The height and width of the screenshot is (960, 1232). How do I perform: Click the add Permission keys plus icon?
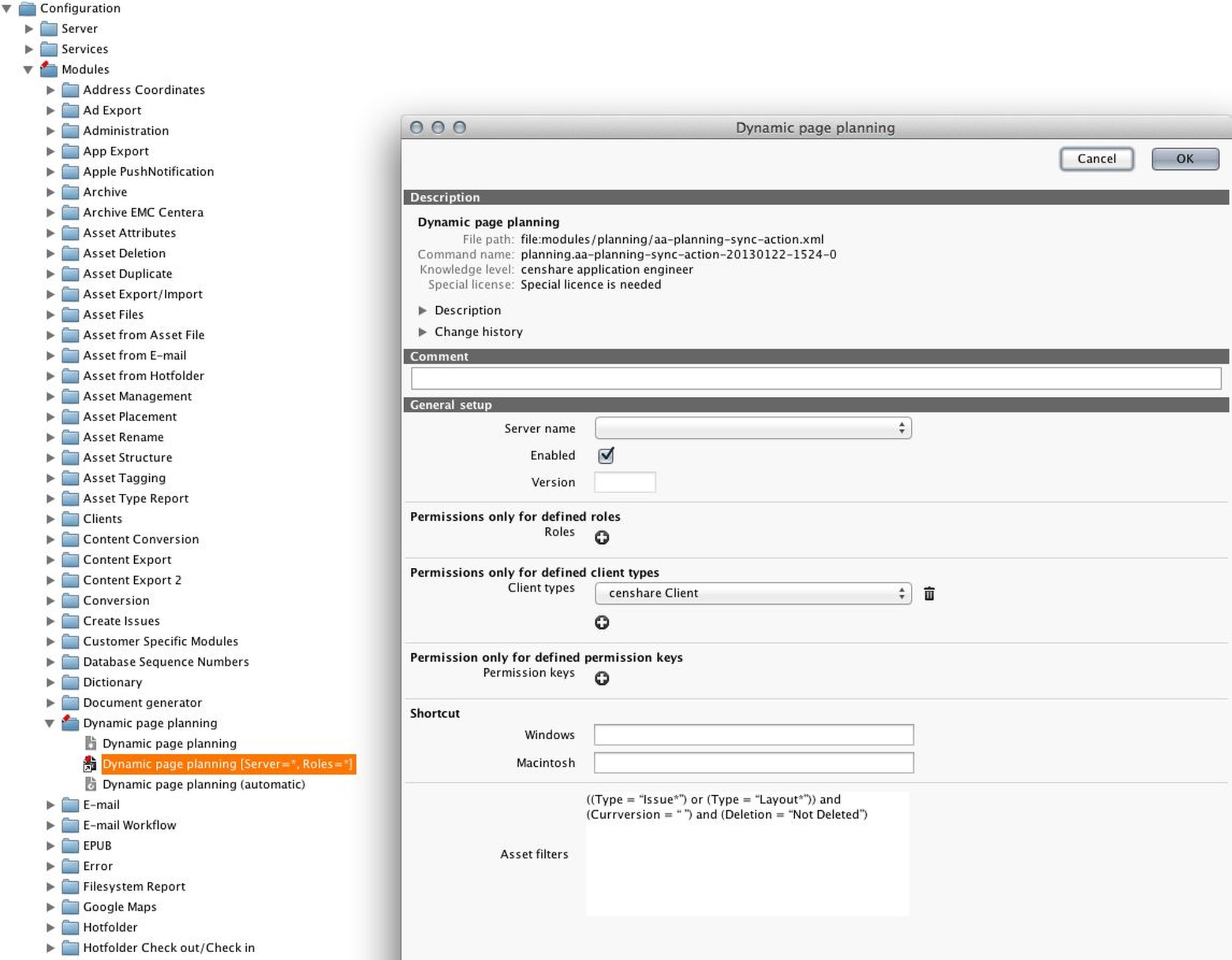[602, 678]
